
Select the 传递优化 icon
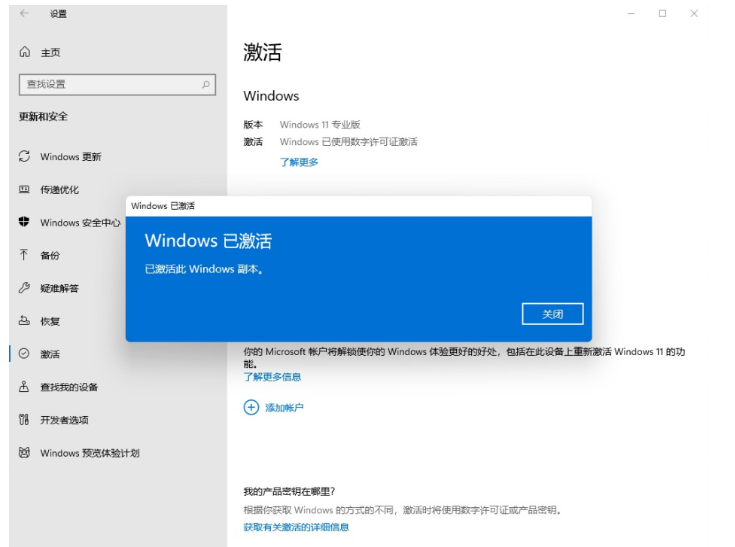coord(25,190)
